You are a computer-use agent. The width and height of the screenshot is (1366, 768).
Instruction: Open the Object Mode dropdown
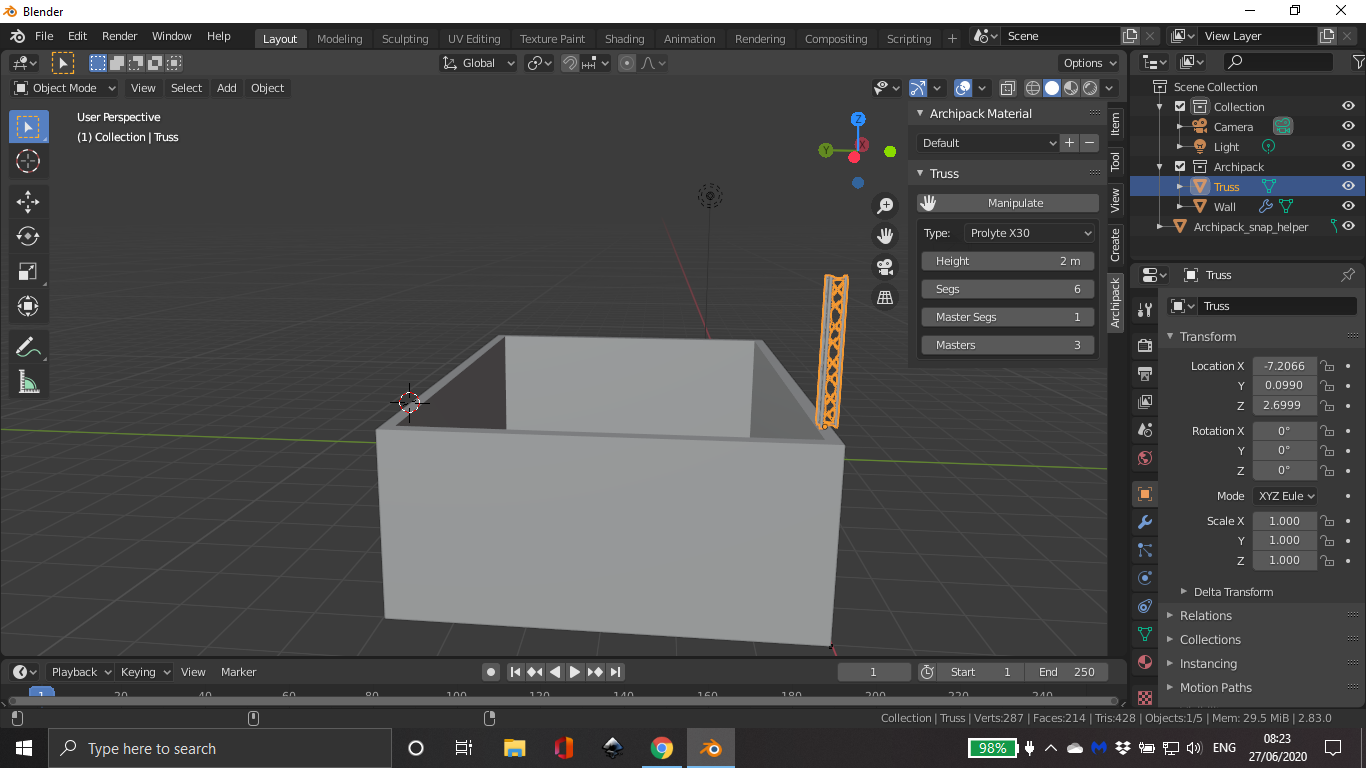(65, 88)
